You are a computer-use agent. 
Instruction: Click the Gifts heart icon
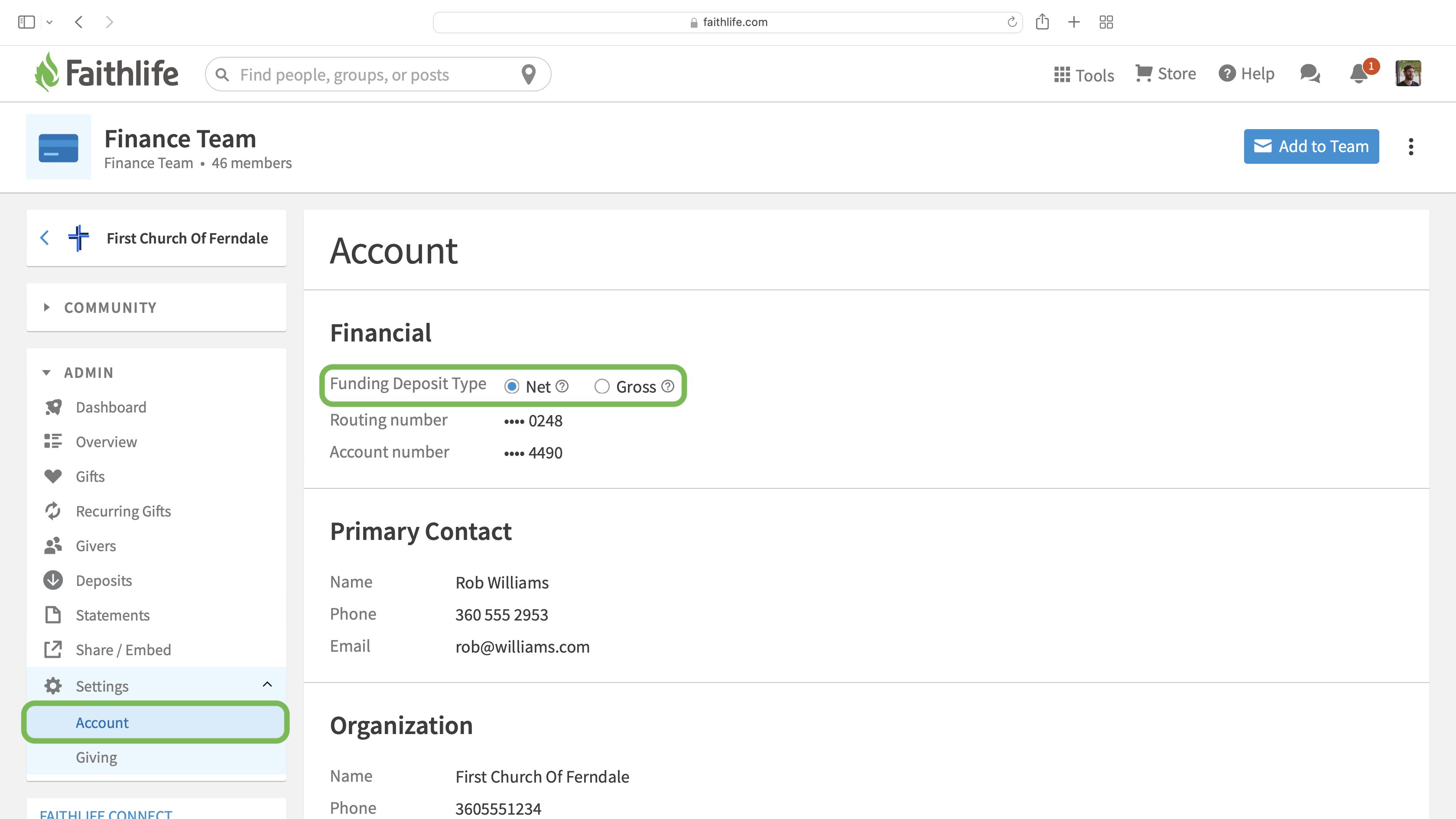coord(53,477)
